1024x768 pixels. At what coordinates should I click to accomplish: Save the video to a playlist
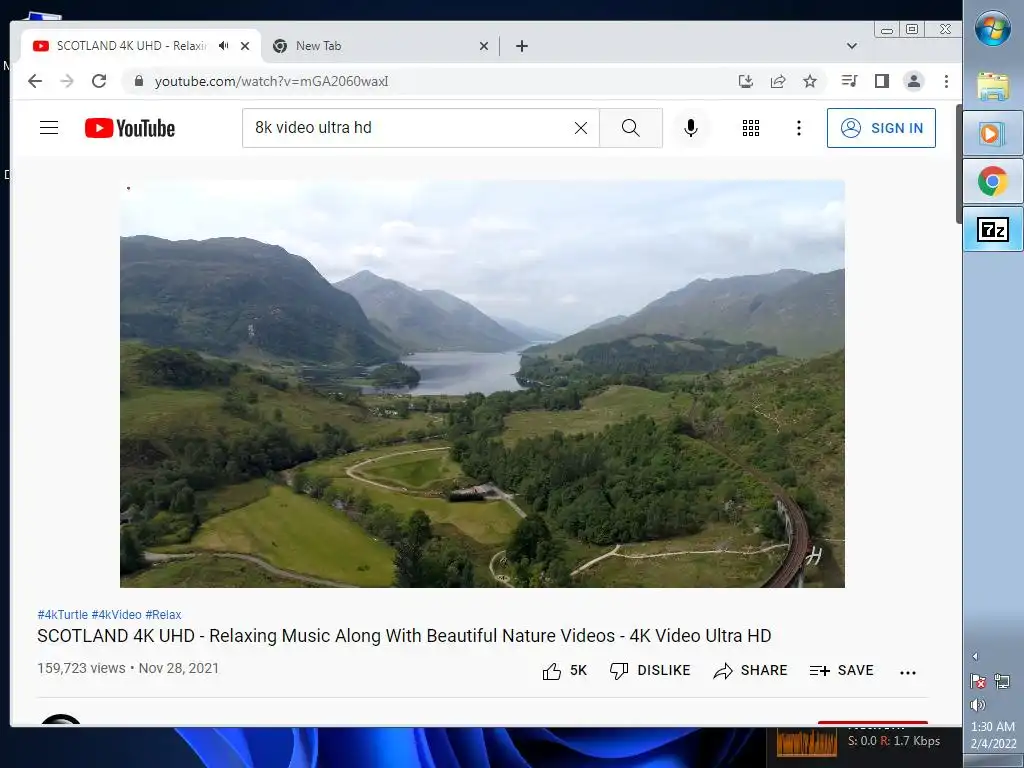pyautogui.click(x=841, y=671)
